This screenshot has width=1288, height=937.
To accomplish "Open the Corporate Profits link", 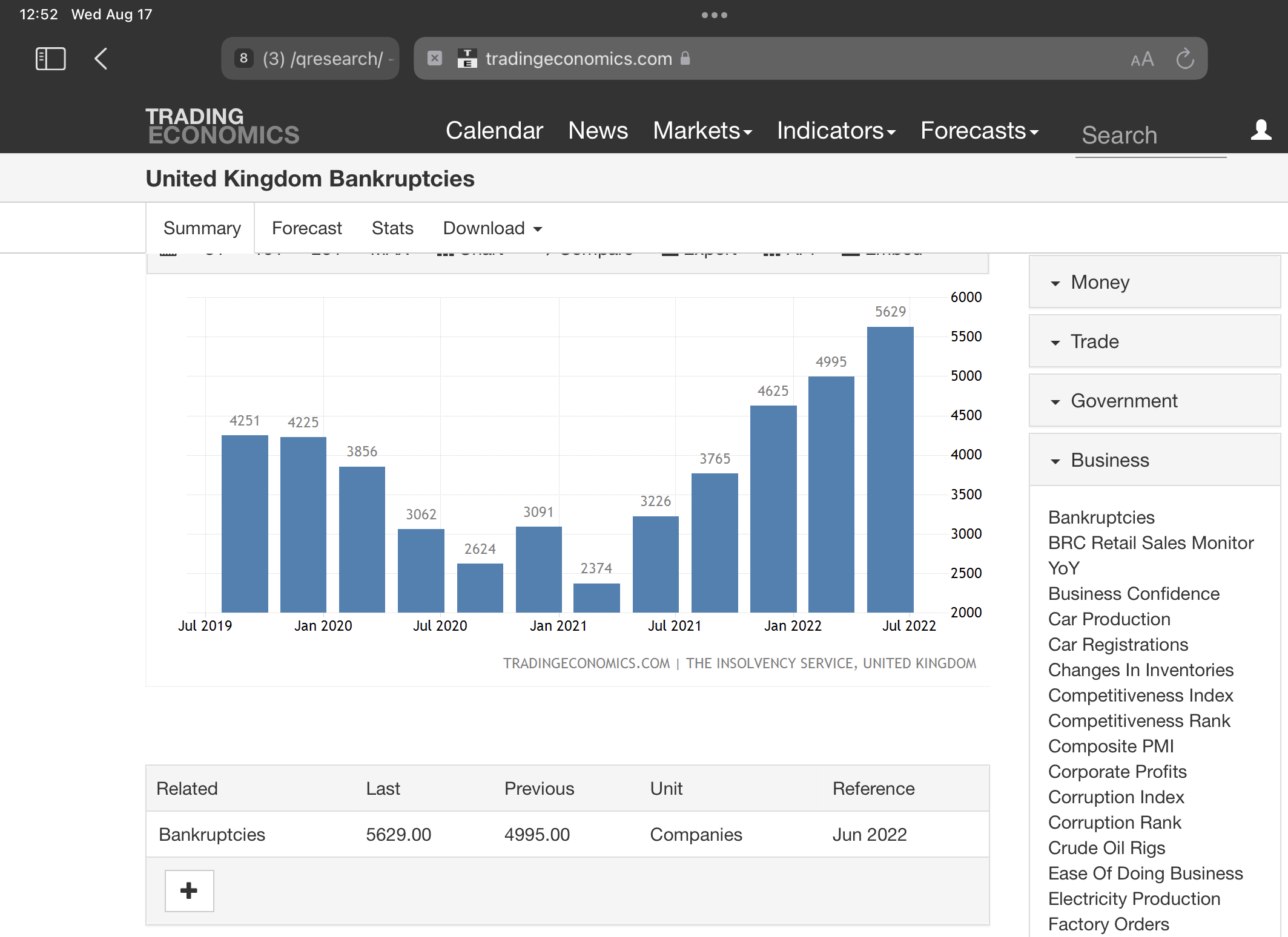I will [x=1117, y=772].
